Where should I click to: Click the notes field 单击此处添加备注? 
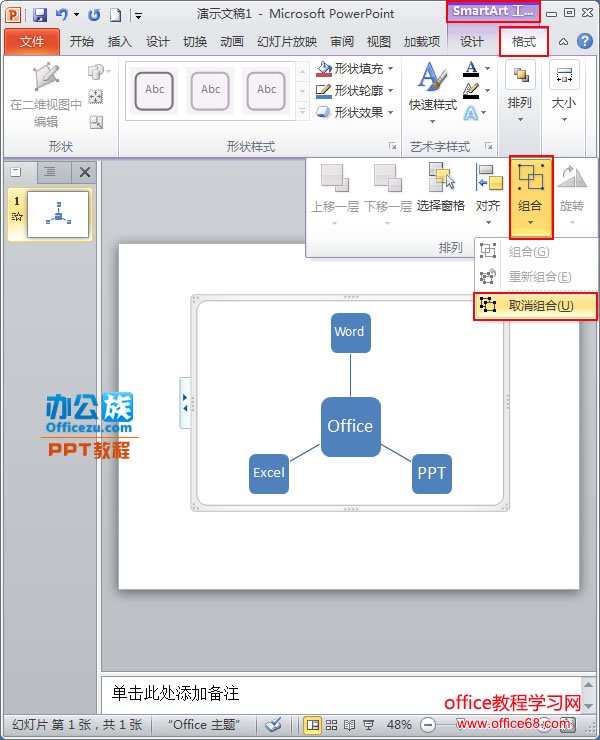[x=341, y=694]
